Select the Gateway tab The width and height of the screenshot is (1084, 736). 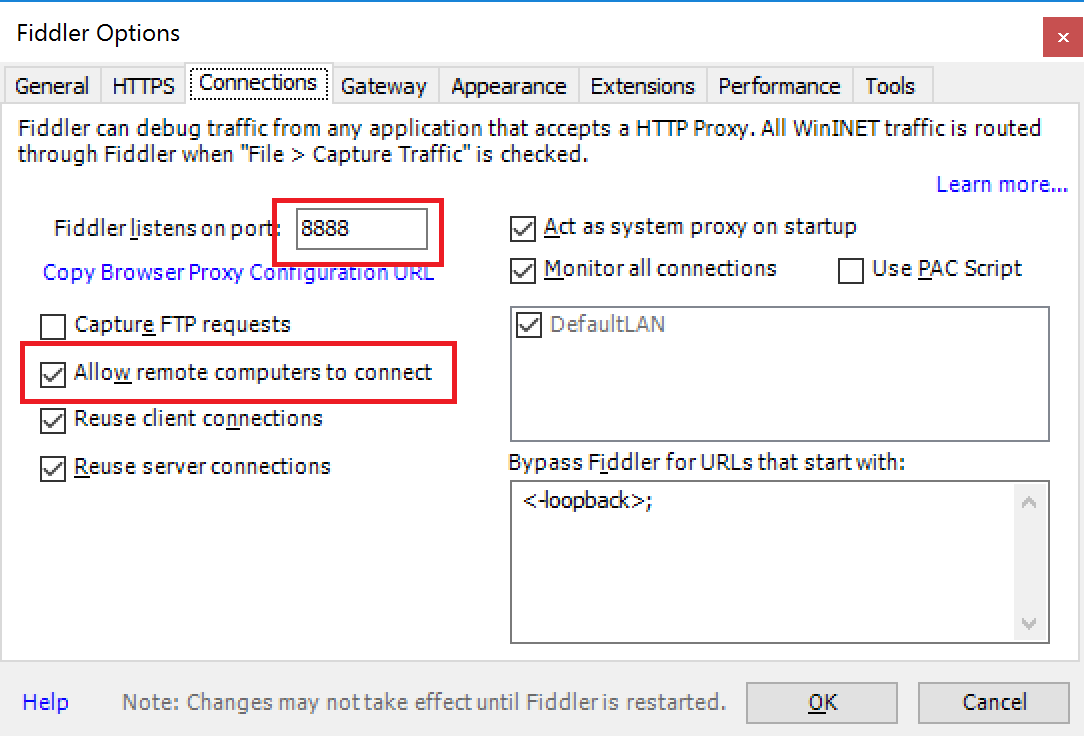click(x=384, y=86)
